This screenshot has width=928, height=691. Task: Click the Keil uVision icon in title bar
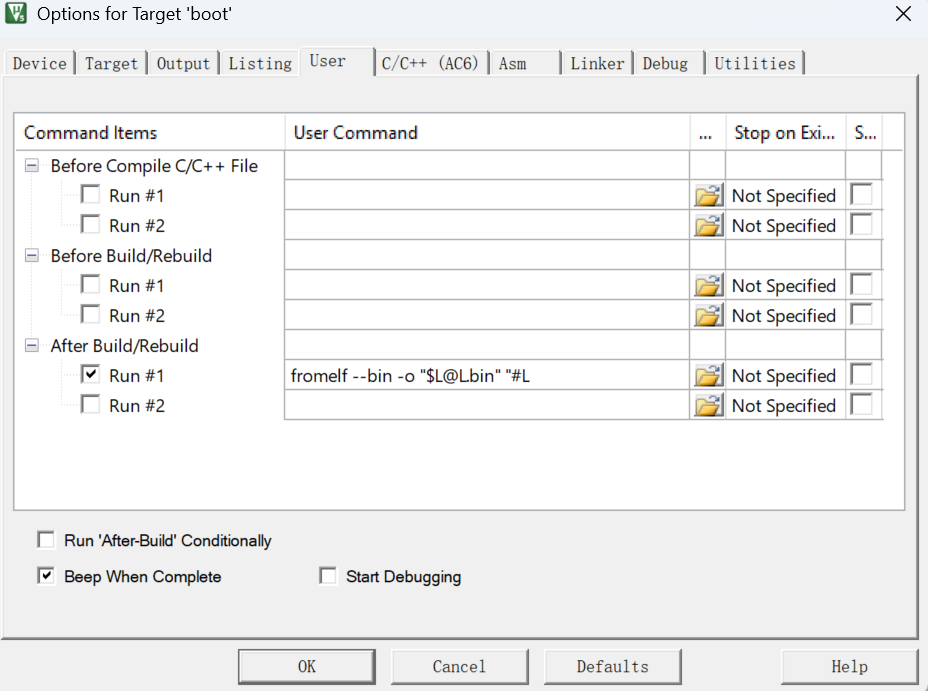16,14
